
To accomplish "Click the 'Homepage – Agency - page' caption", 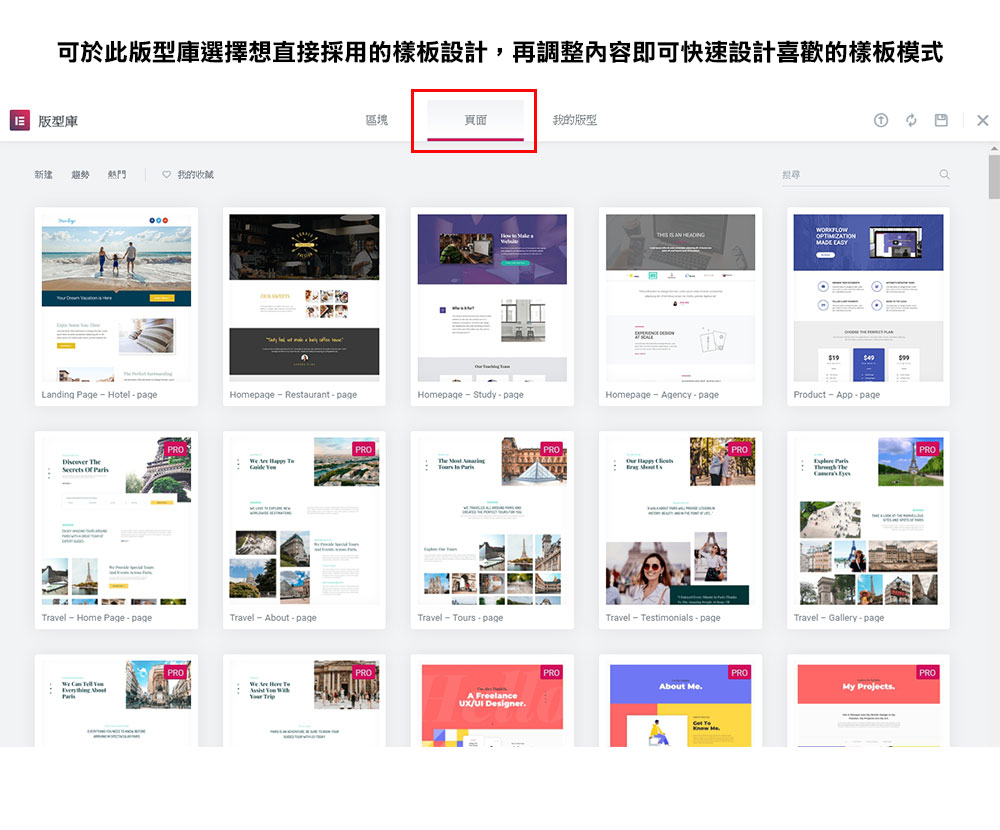I will [662, 395].
